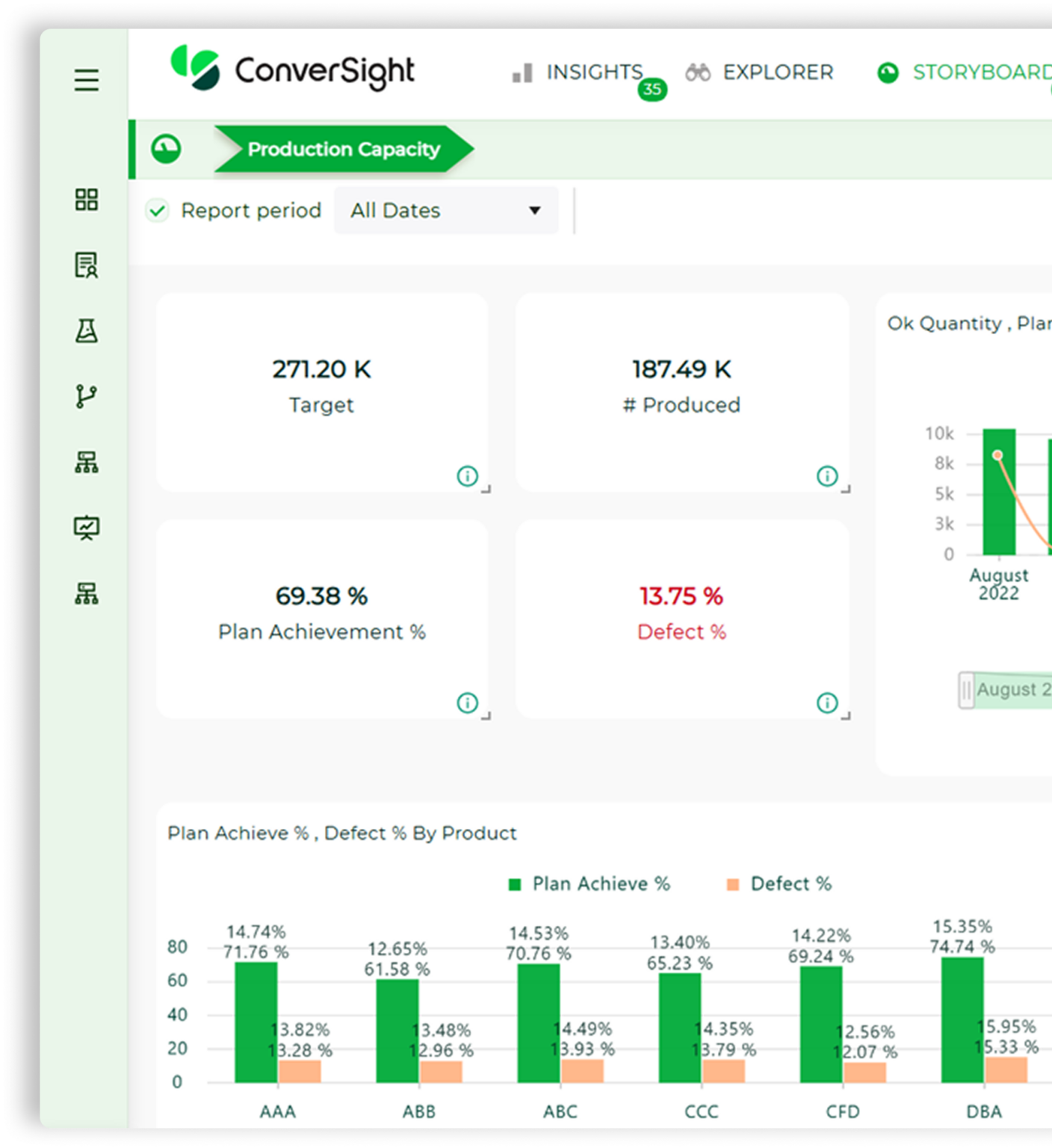Click the 187.49 K produced value
1052x1148 pixels.
[x=681, y=369]
